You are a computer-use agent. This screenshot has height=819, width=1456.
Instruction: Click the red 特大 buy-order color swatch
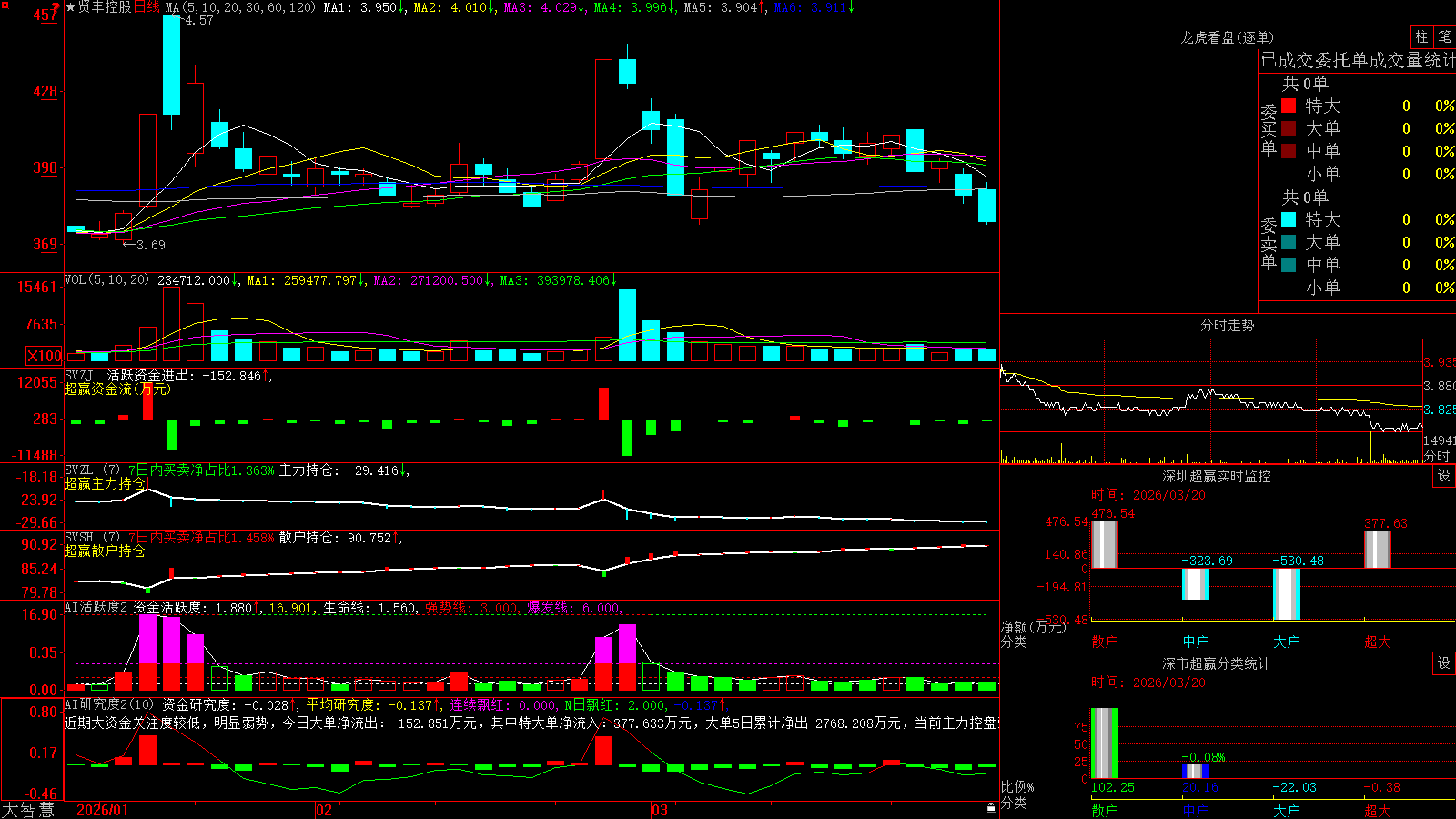click(x=1289, y=106)
